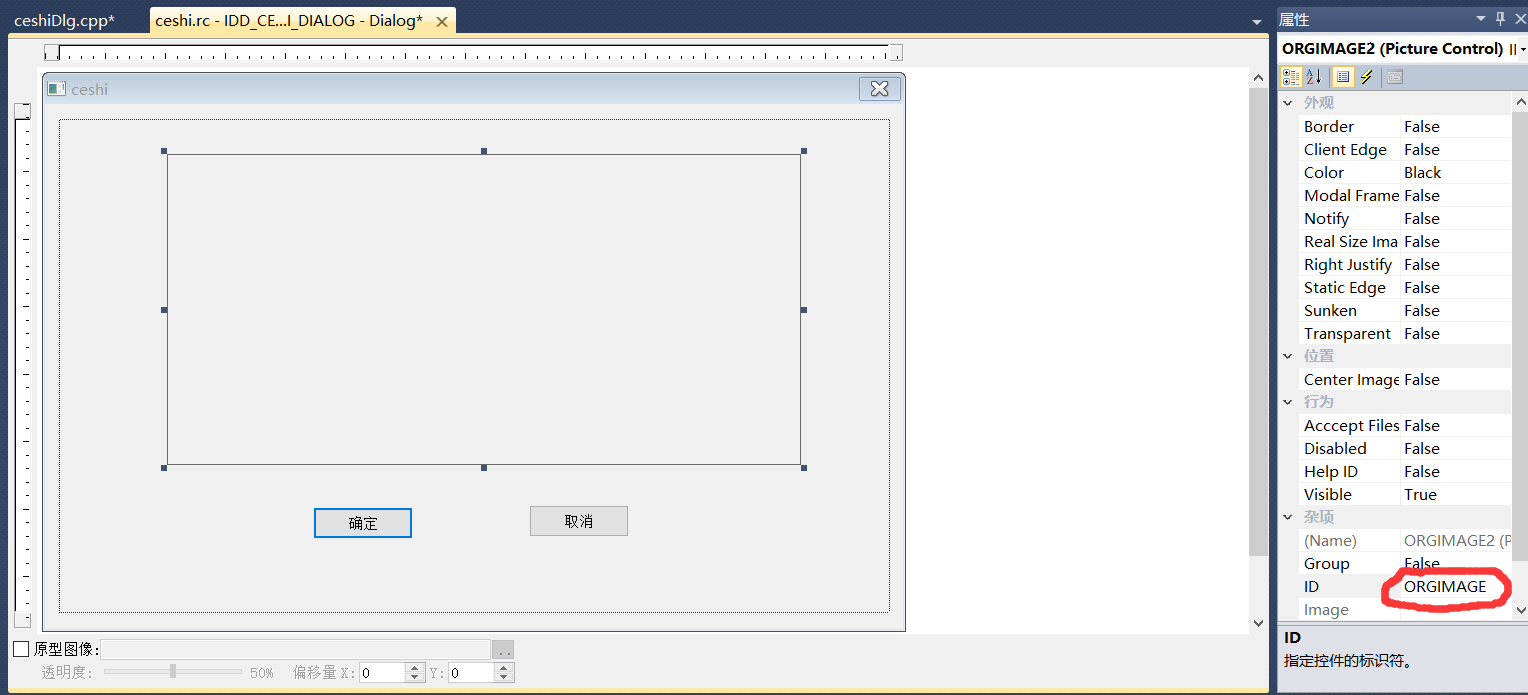The height and width of the screenshot is (695, 1528).
Task: Switch to the ceshi.rc dialog tab
Action: [x=290, y=19]
